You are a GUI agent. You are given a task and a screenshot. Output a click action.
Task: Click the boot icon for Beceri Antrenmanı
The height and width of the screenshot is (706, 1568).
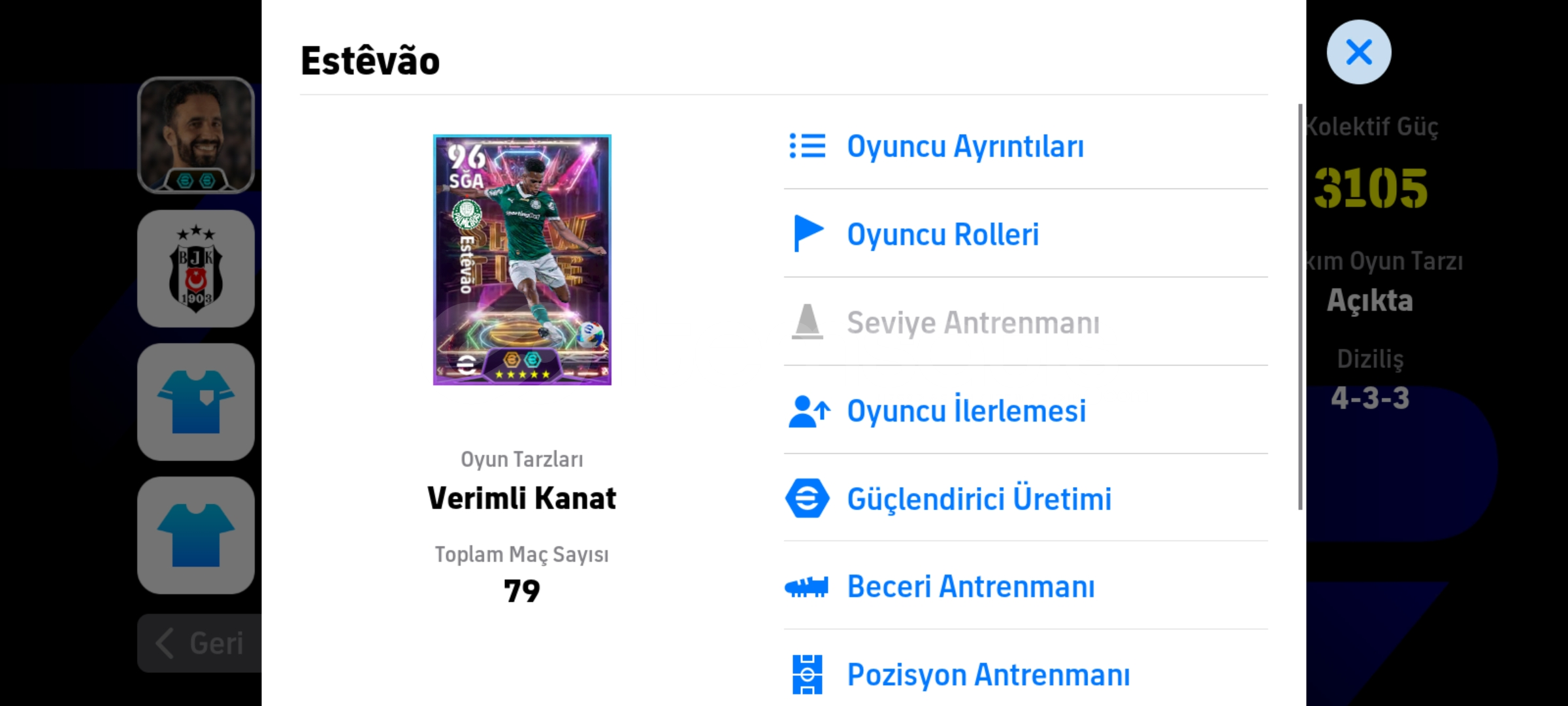(807, 587)
